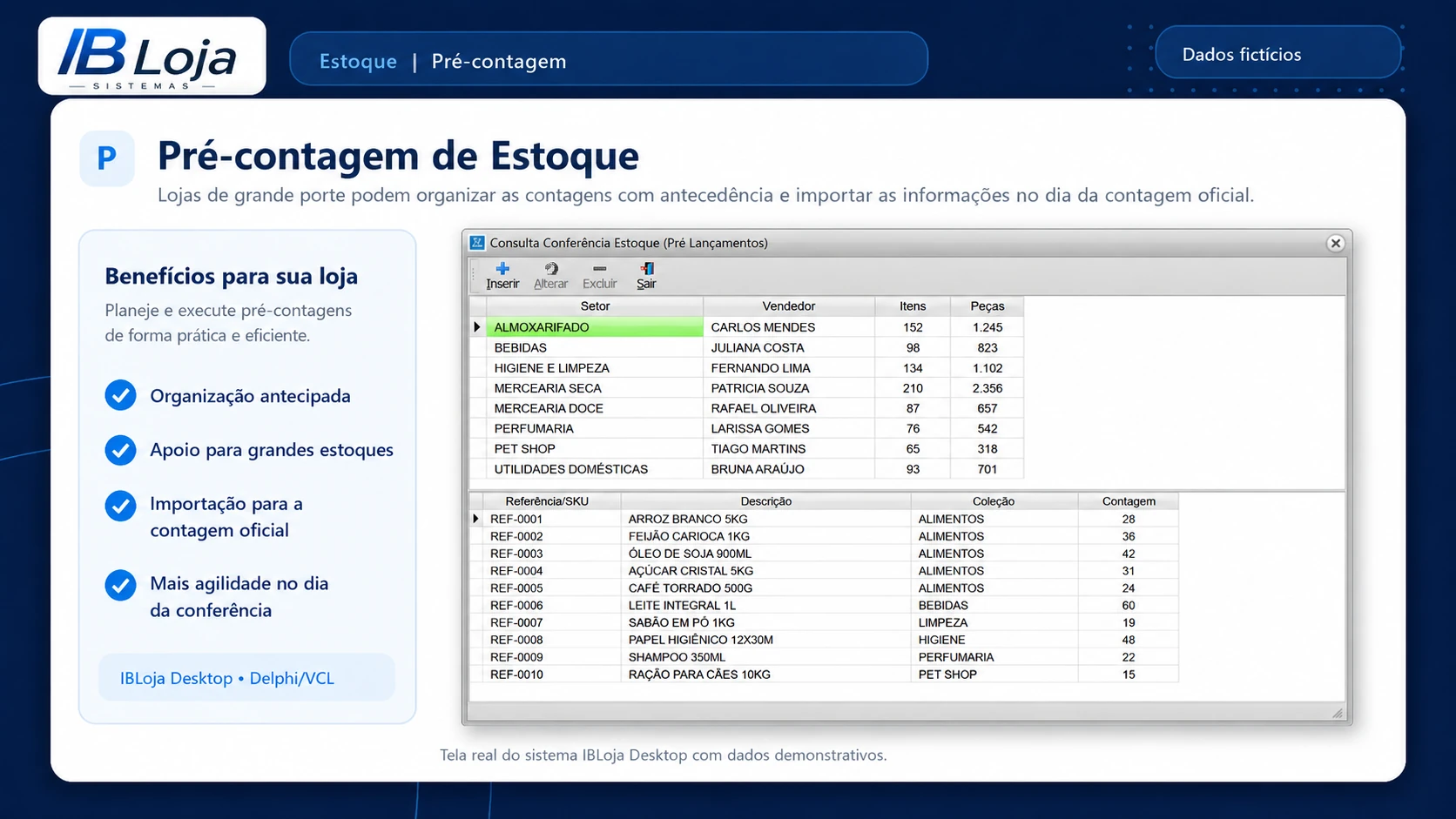Click the Dados fictícios badge

[x=1277, y=54]
